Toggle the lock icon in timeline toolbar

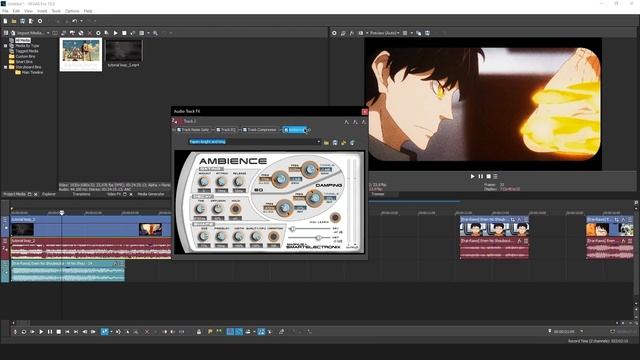tap(199, 332)
